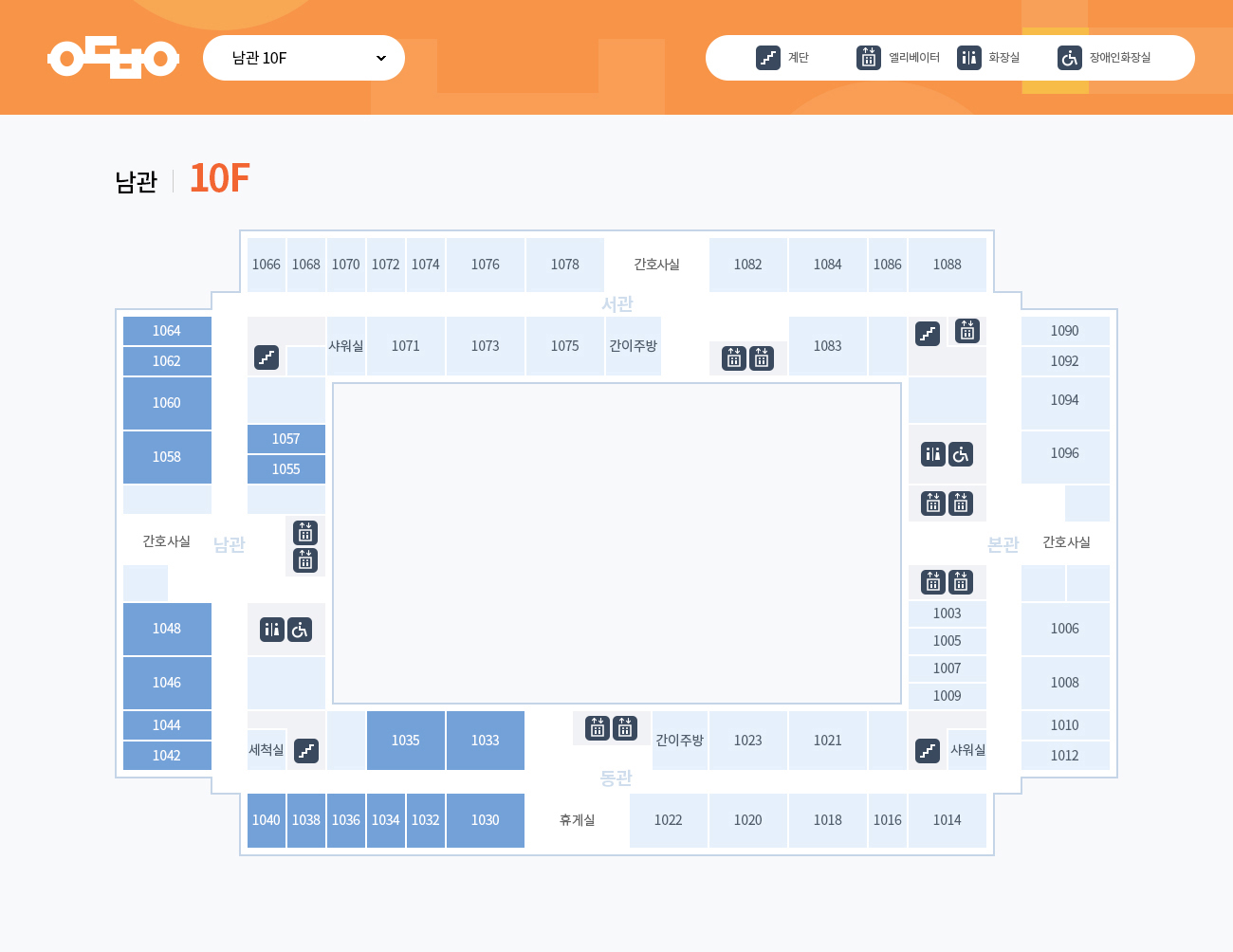This screenshot has height=952, width=1233.
Task: Click the 계단 stairs icon in the legend
Action: pyautogui.click(x=768, y=58)
